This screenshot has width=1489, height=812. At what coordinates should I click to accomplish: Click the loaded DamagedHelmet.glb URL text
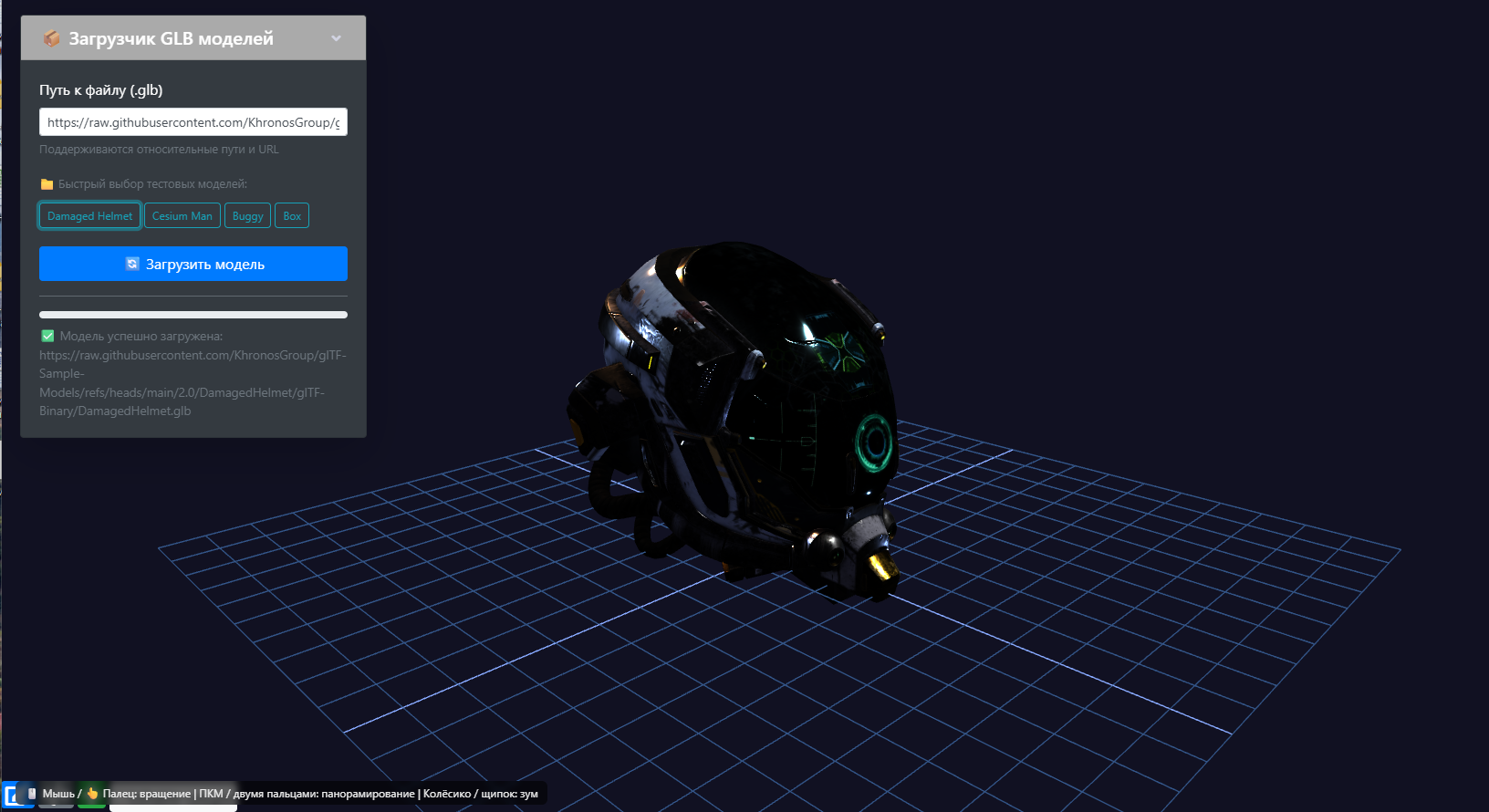coord(193,383)
